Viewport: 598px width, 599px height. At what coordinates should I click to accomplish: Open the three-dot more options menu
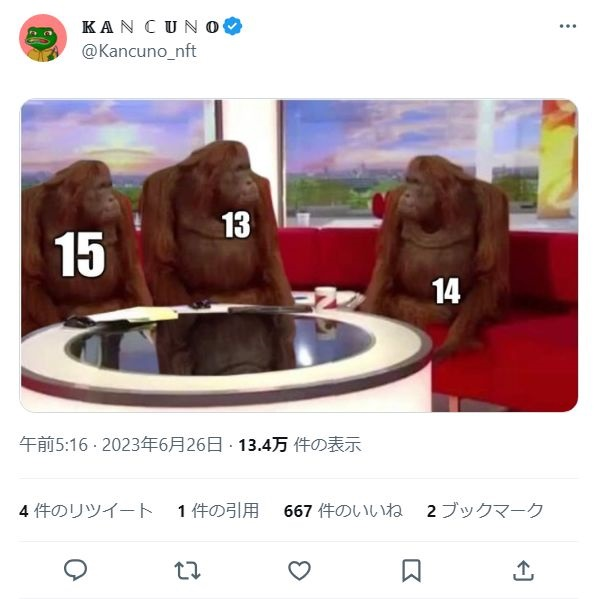567,26
